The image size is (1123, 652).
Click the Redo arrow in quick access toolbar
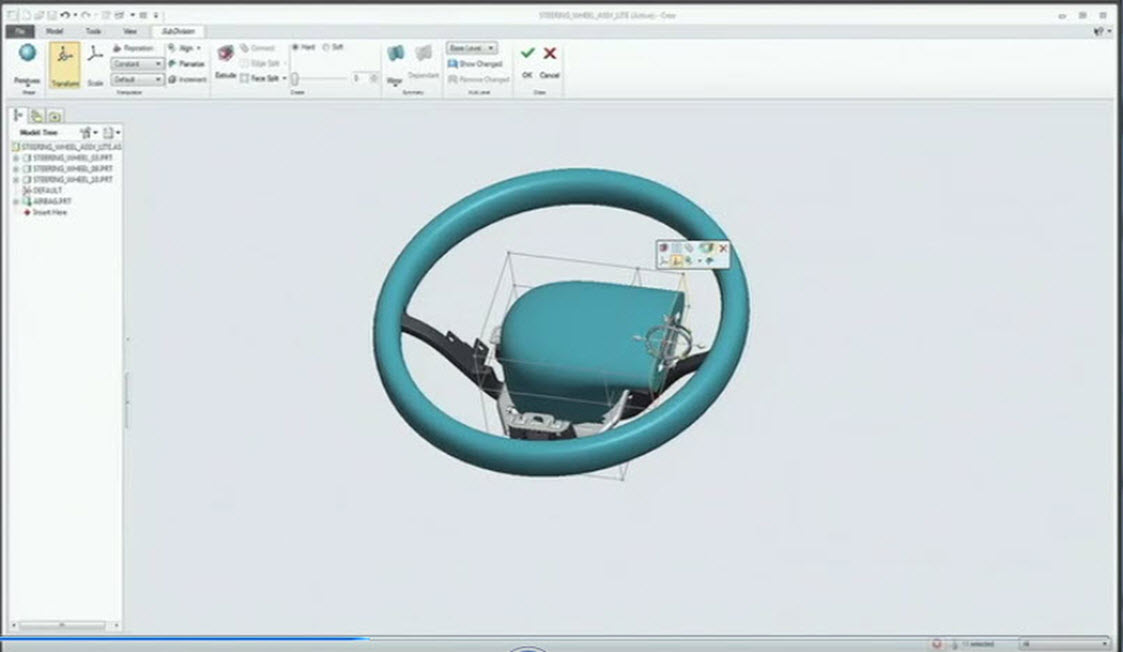[85, 14]
